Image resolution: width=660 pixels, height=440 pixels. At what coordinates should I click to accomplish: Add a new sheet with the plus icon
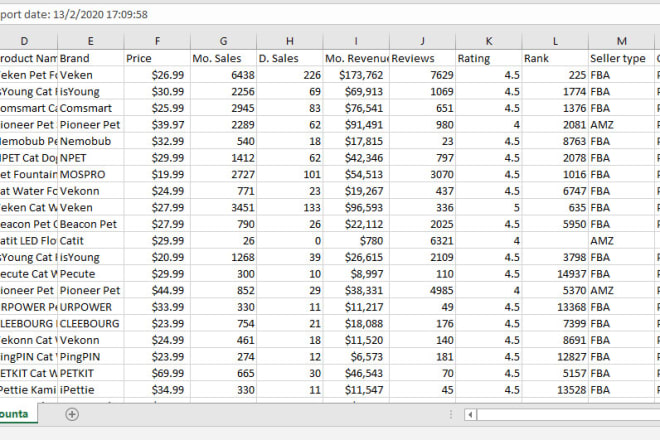point(72,414)
